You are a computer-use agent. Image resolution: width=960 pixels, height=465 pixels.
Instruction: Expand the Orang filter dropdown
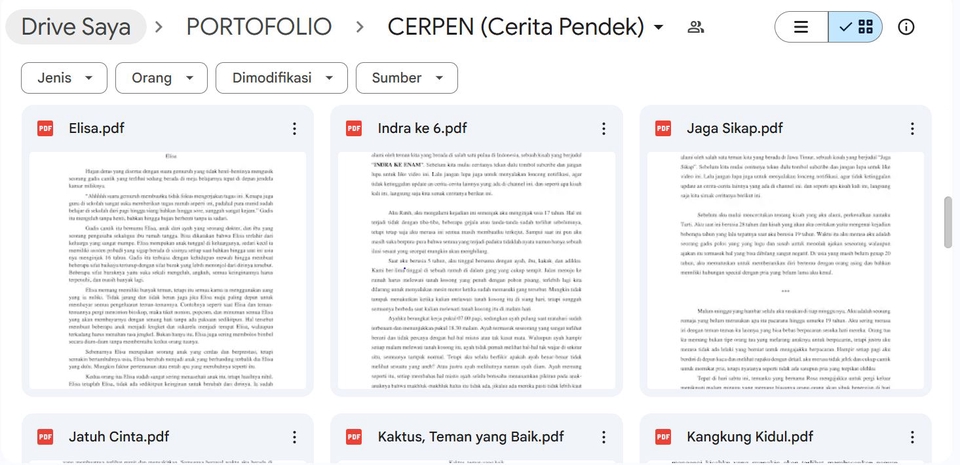pyautogui.click(x=161, y=78)
